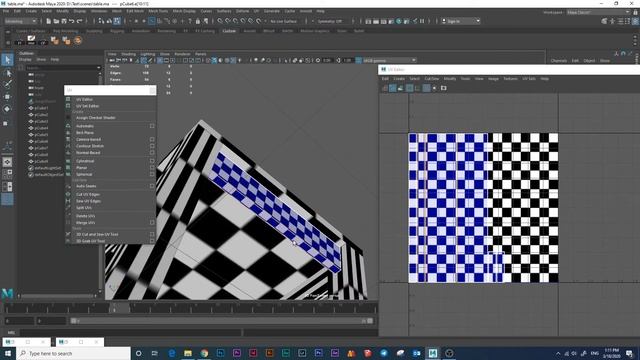Open the Workspace selector dropdown

point(598,12)
